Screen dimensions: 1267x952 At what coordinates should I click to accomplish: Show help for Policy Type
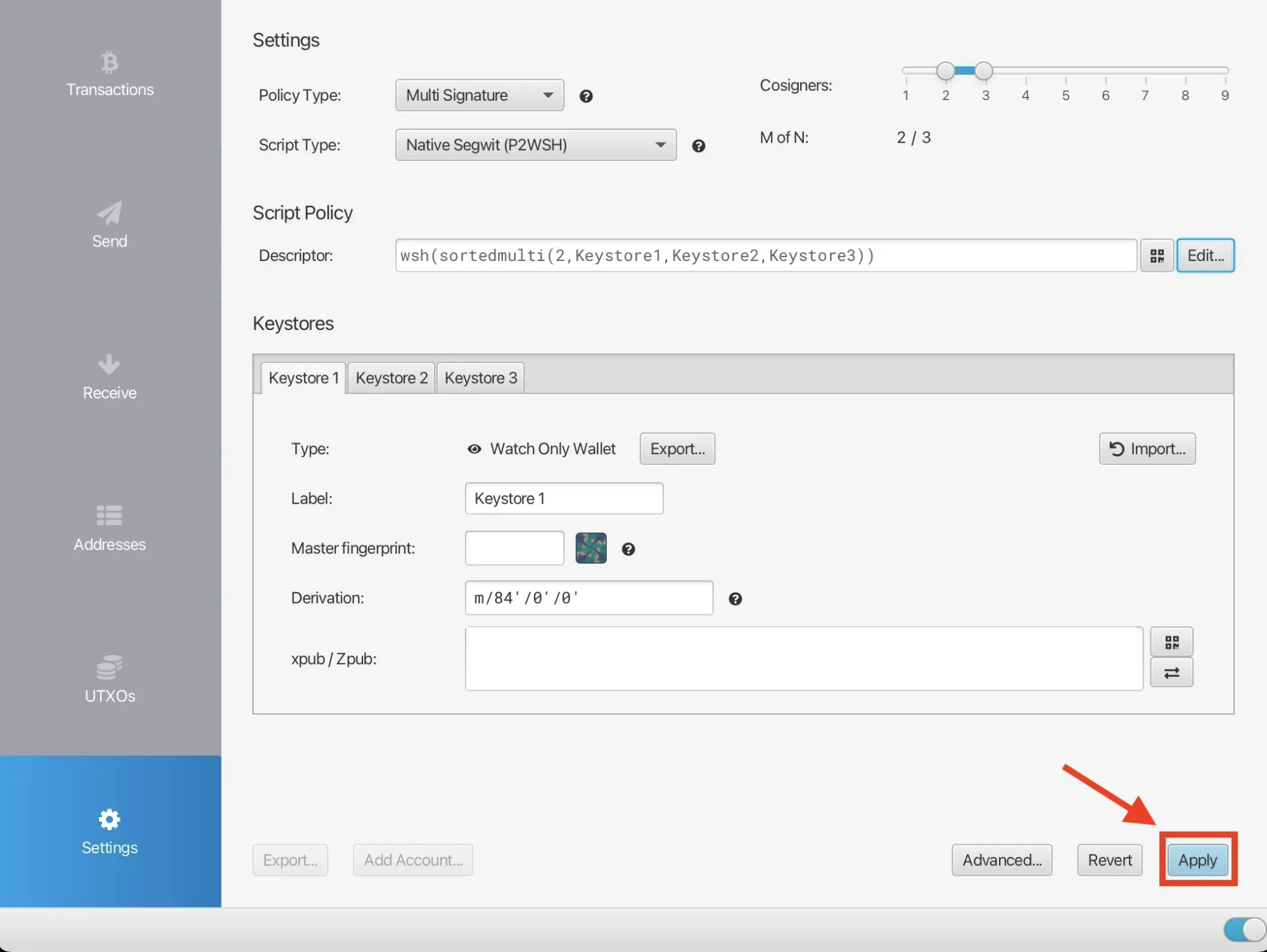pos(586,96)
